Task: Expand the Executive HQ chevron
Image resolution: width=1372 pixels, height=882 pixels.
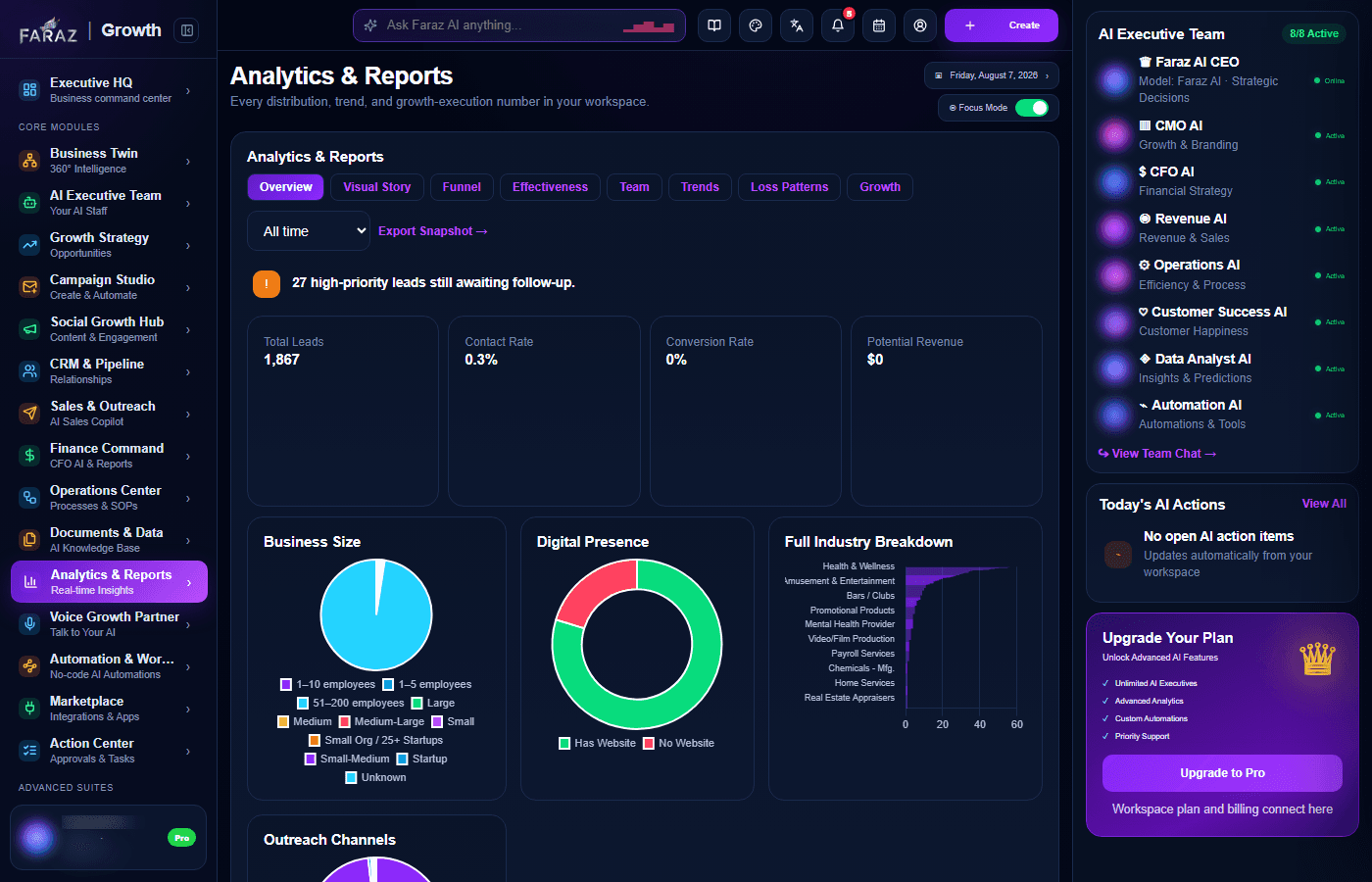Action: point(188,90)
